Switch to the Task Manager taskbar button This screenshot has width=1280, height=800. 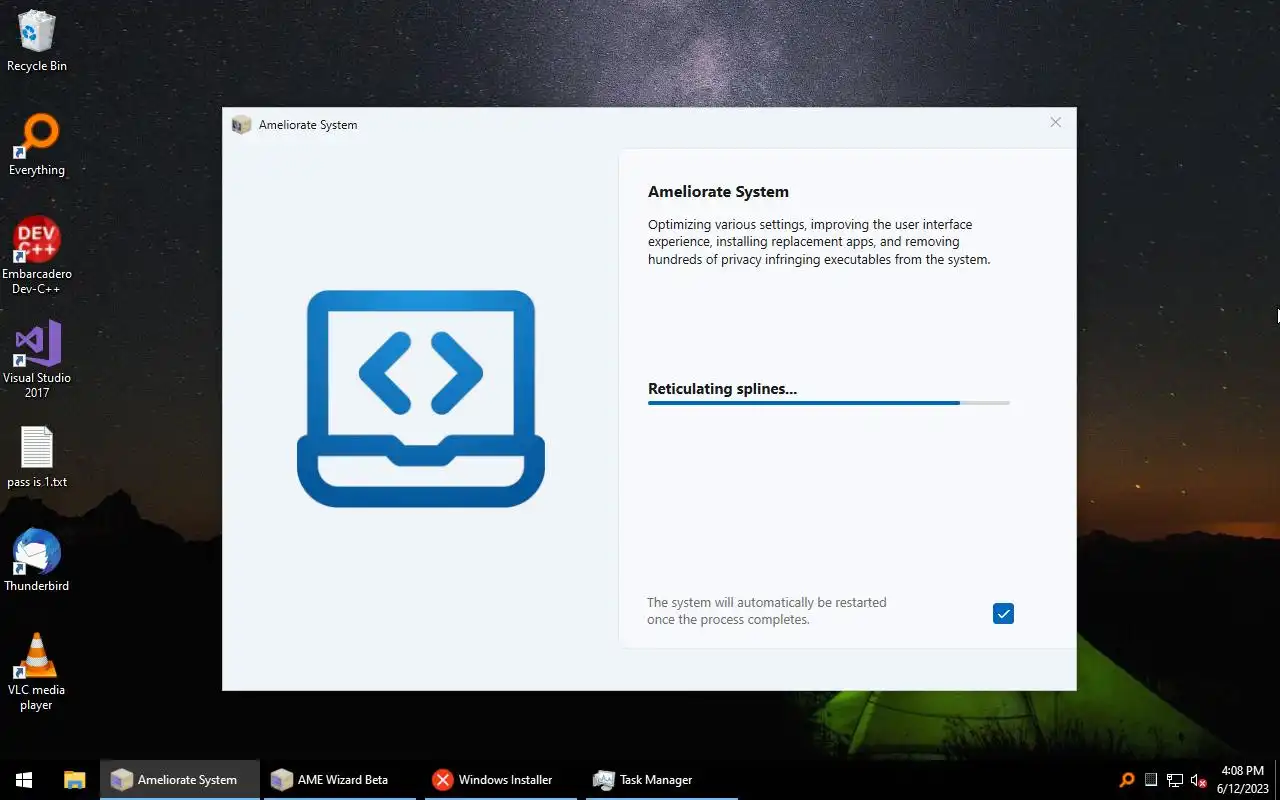click(662, 780)
